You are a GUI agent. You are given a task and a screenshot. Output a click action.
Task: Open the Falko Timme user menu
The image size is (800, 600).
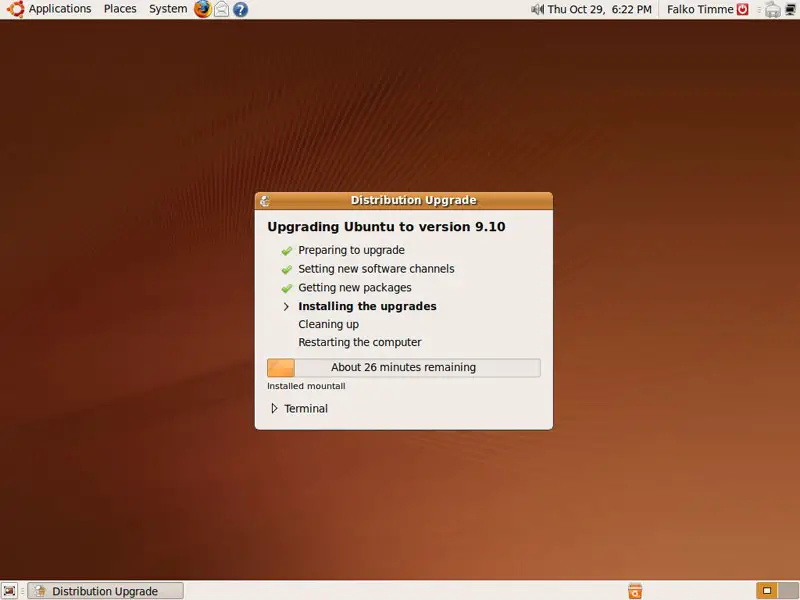tap(700, 9)
